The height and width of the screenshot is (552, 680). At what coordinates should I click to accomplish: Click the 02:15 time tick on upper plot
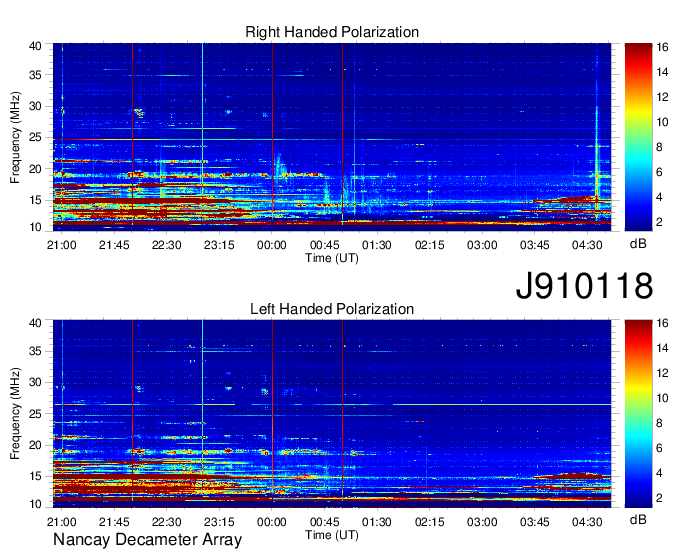tap(429, 245)
